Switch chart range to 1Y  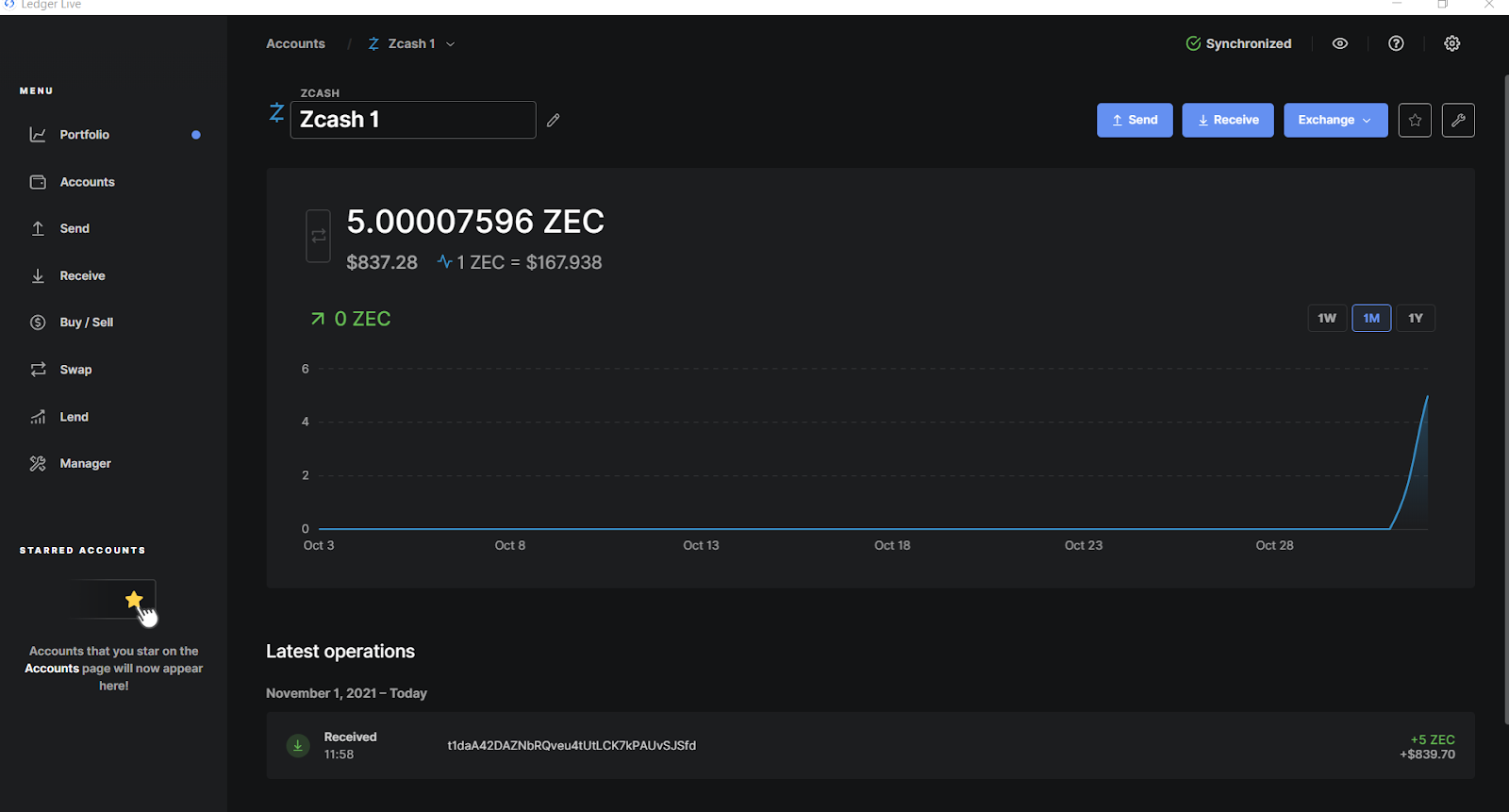(1415, 318)
